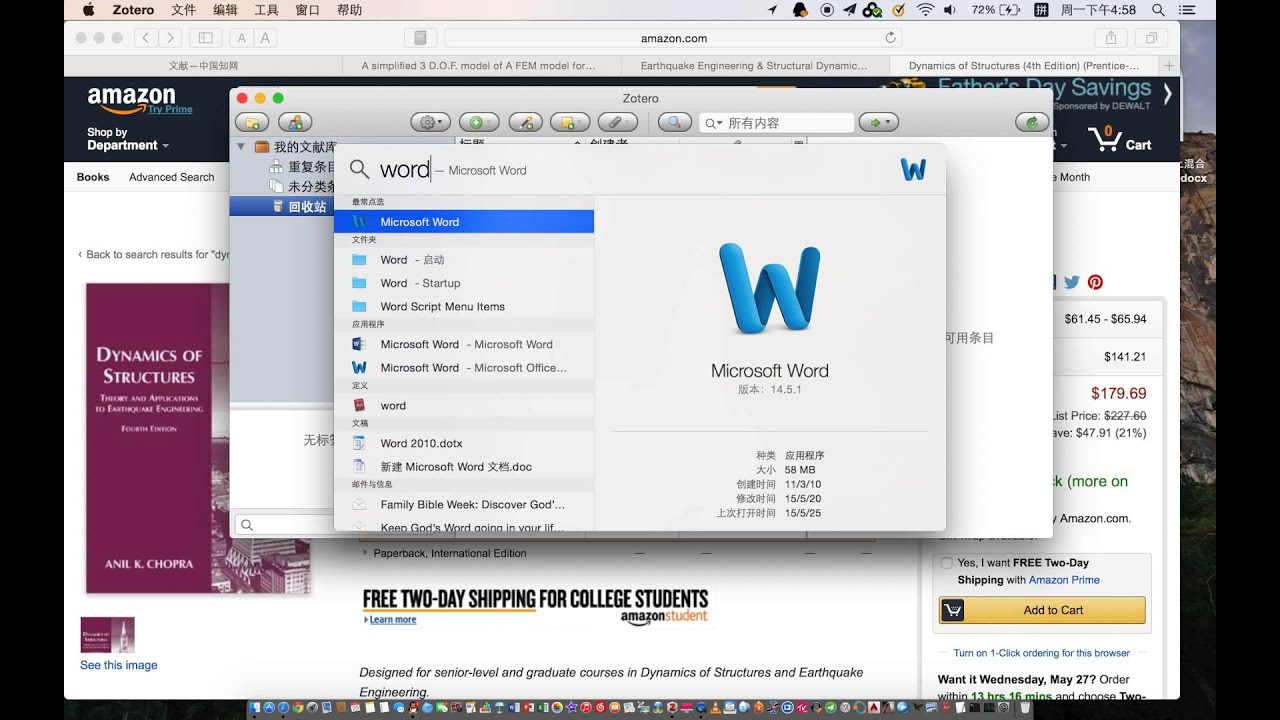This screenshot has width=1280, height=720.
Task: Click Spotlight magnifier icon
Action: [360, 170]
